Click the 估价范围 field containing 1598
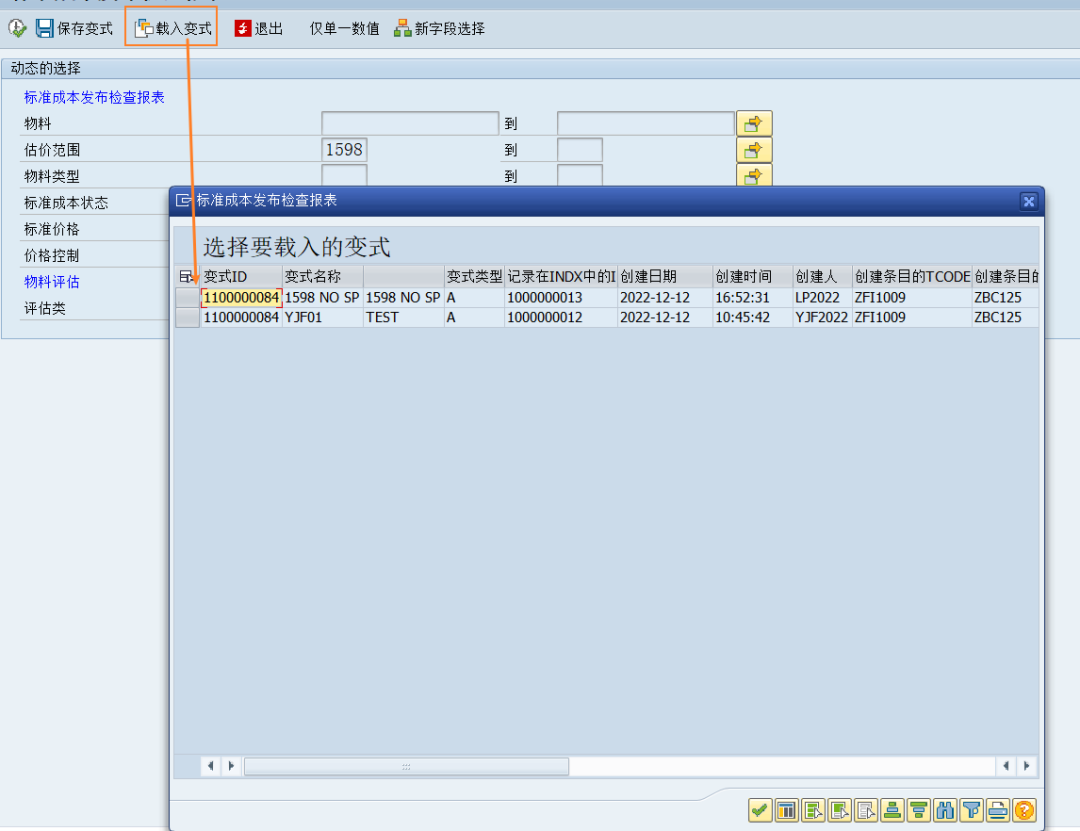1080x831 pixels. [x=344, y=150]
